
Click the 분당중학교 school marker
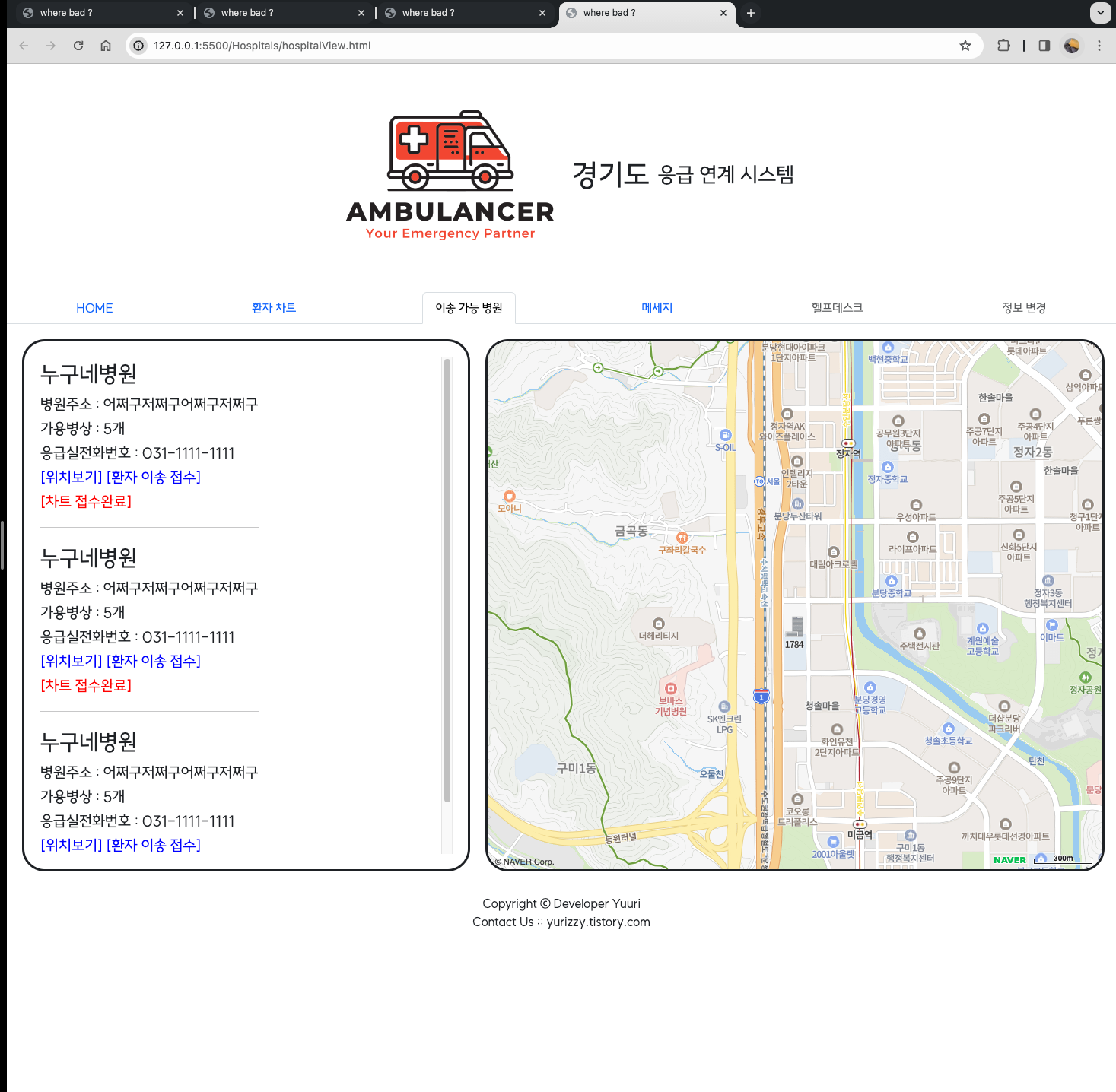click(x=892, y=581)
